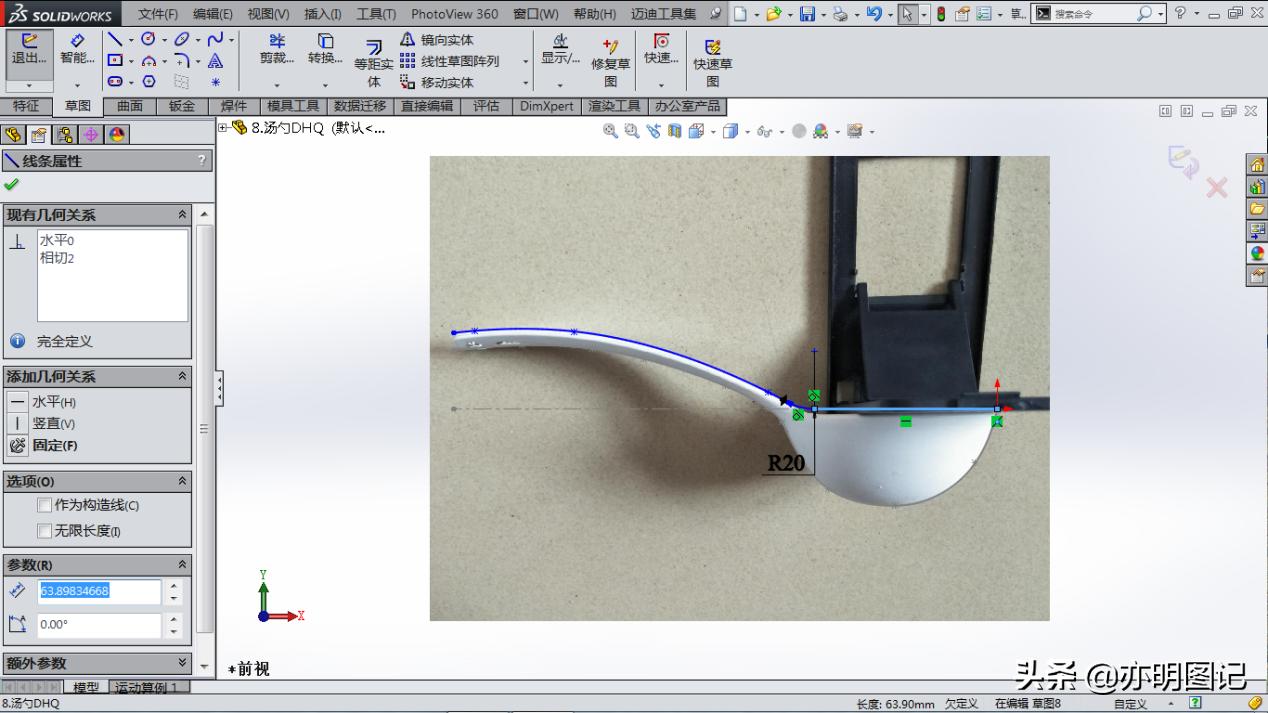Check the 无限长度 infinite length option

point(44,531)
